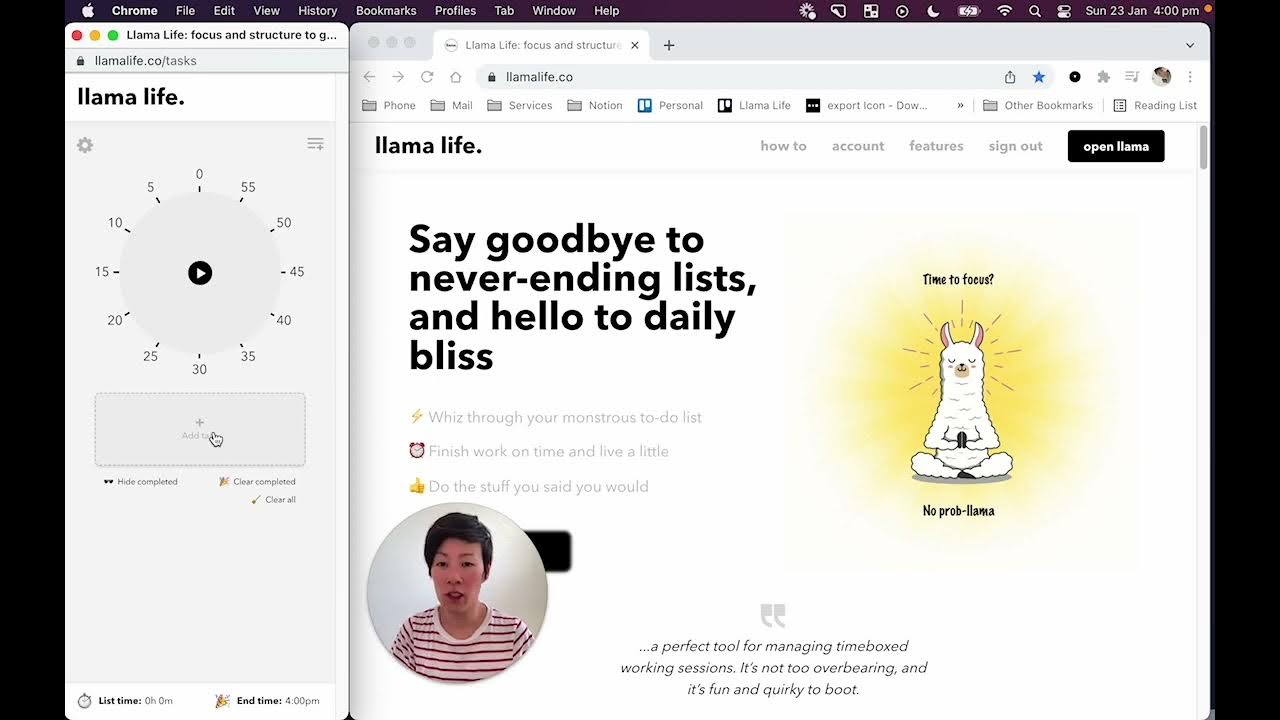Expand hidden bookmarks with the double chevron

960,105
